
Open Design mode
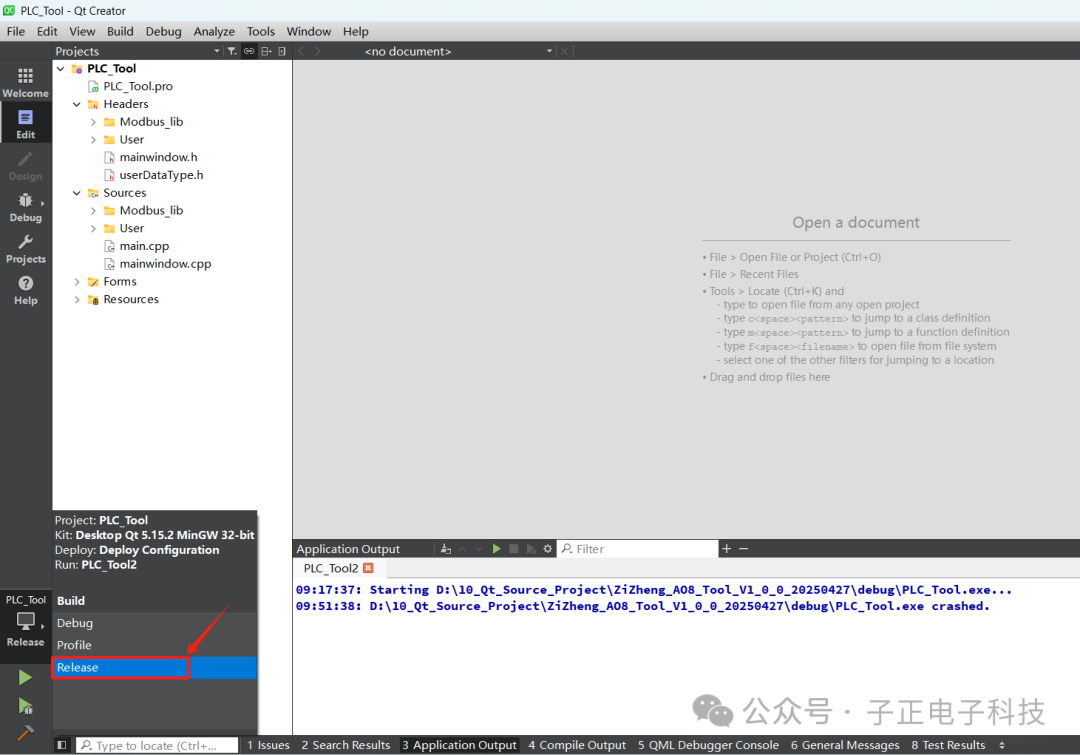[25, 165]
